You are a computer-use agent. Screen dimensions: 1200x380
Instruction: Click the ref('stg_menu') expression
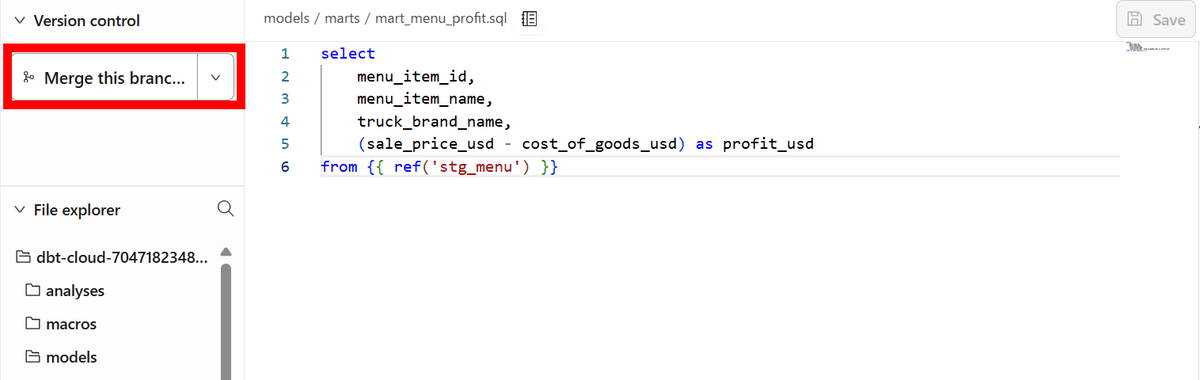coord(462,167)
